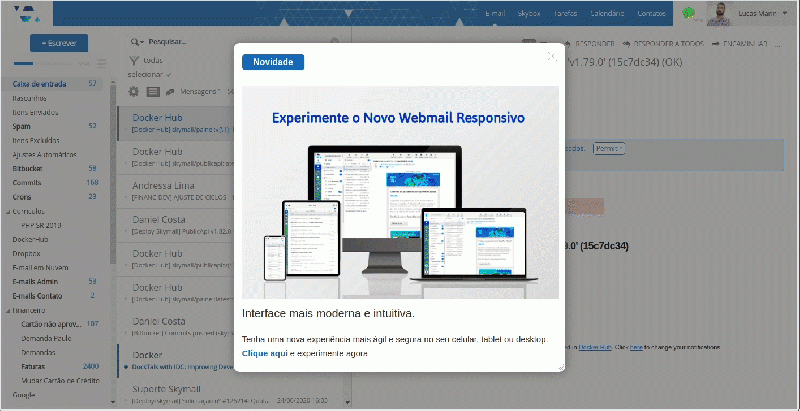Open the 'selecionar' selection dropdown
This screenshot has width=800, height=411.
click(x=149, y=74)
